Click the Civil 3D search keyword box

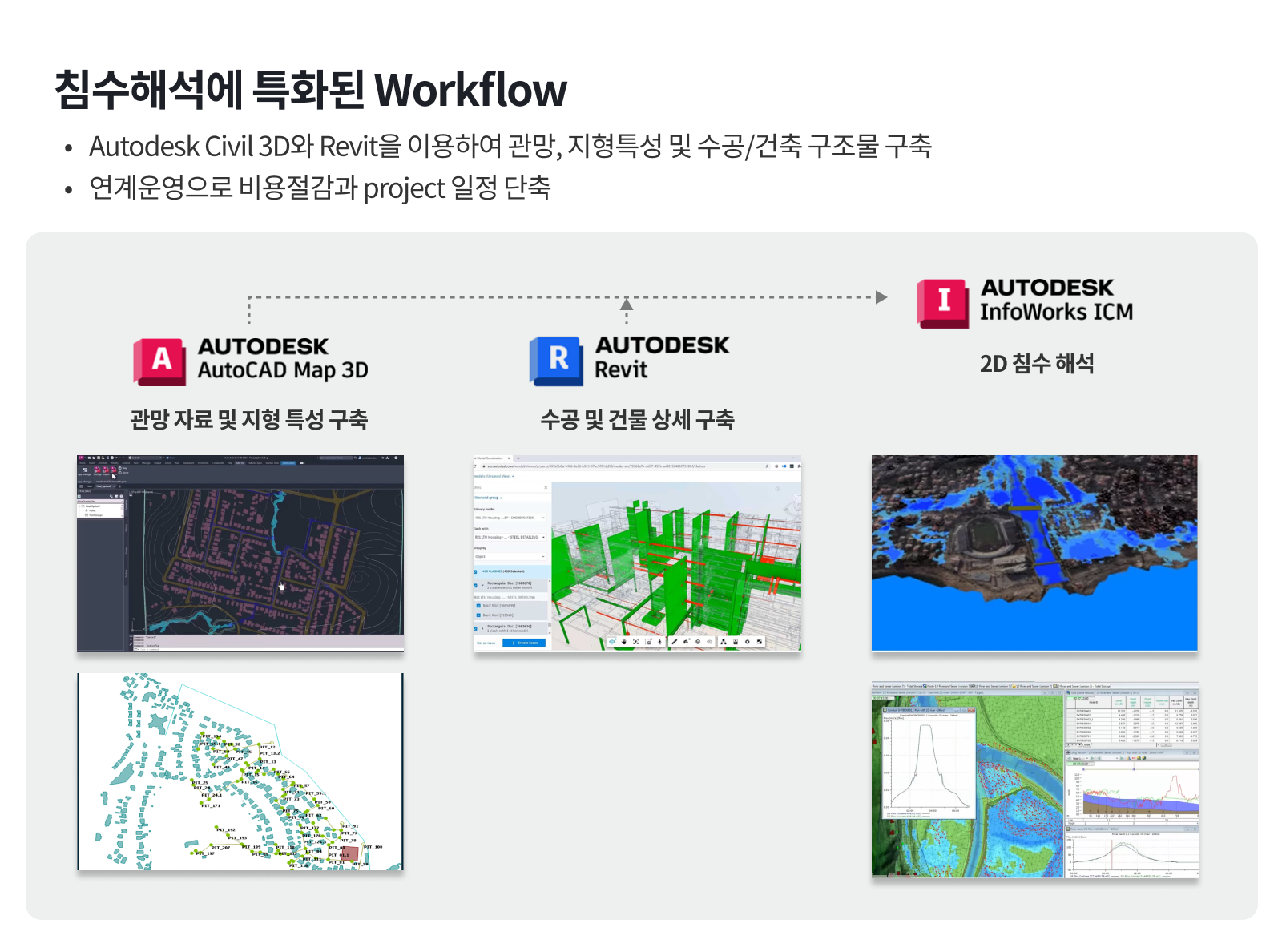(337, 458)
